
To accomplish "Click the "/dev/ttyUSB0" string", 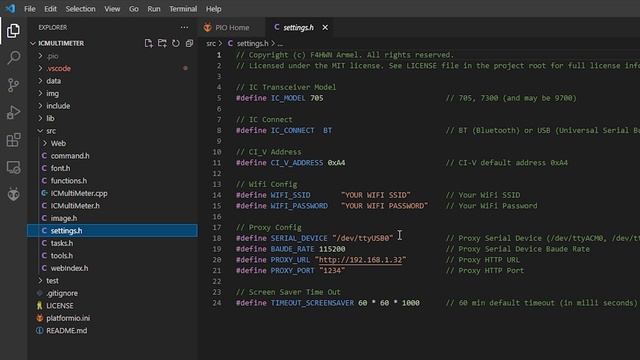I will pos(362,238).
